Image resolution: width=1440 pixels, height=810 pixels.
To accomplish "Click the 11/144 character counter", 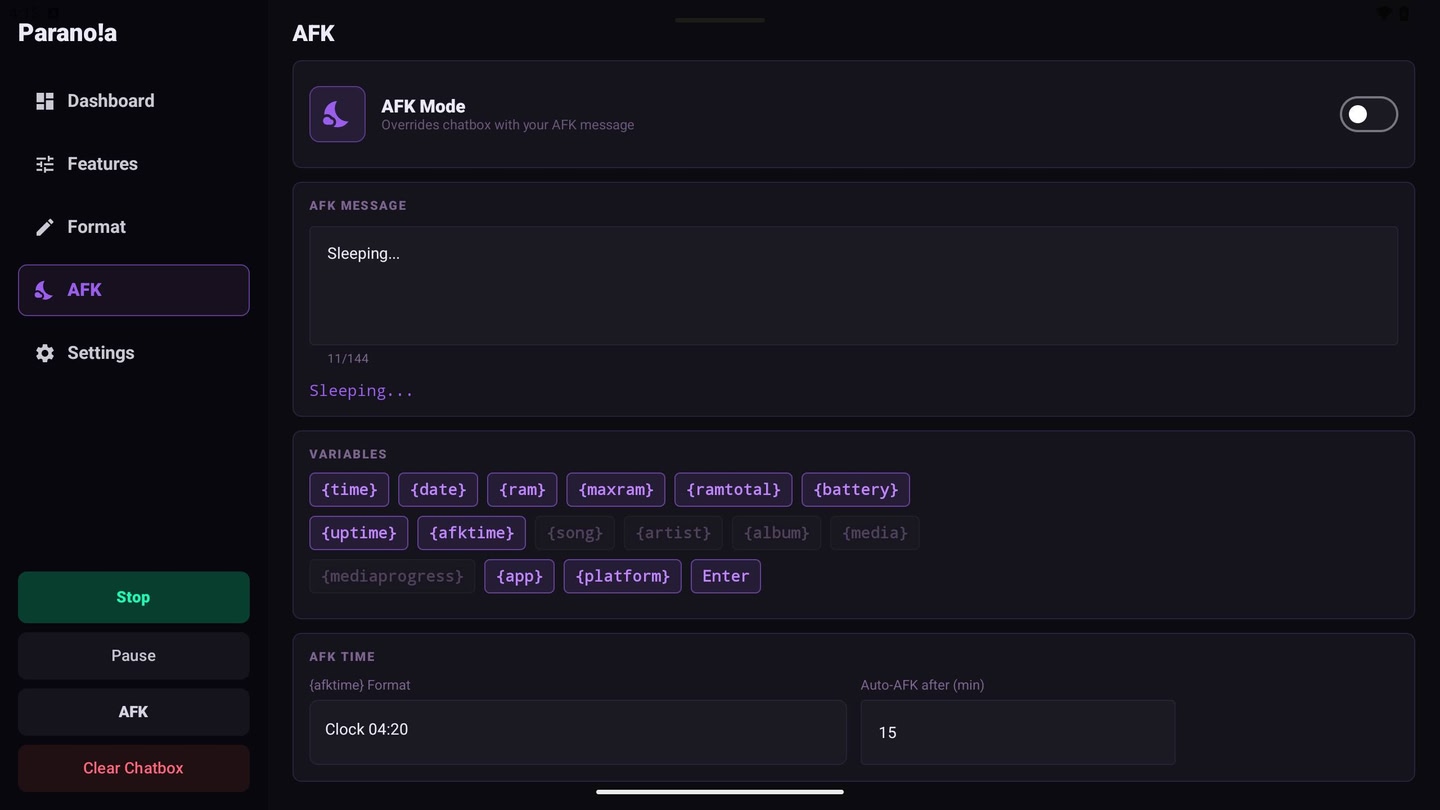I will pyautogui.click(x=348, y=358).
